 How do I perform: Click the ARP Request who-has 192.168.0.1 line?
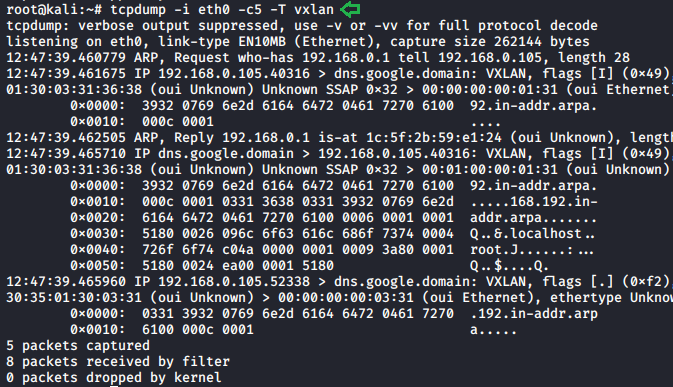pos(318,57)
